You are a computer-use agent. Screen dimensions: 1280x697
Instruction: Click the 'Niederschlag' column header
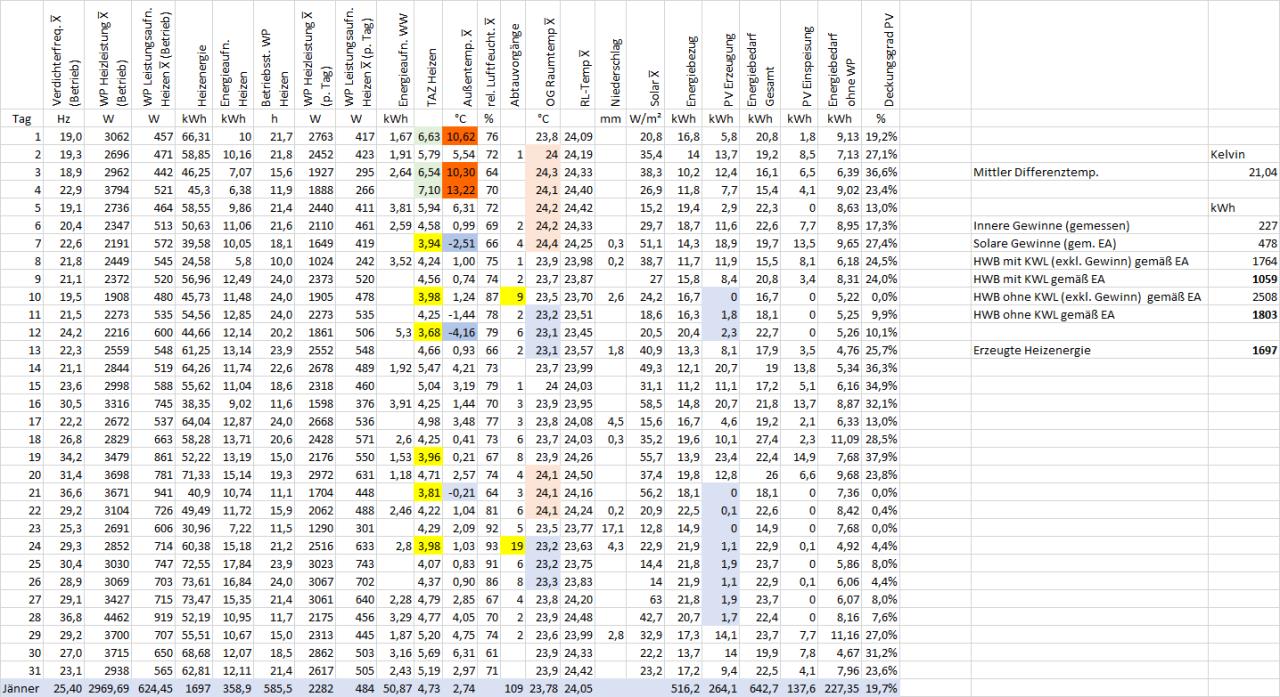[x=614, y=73]
